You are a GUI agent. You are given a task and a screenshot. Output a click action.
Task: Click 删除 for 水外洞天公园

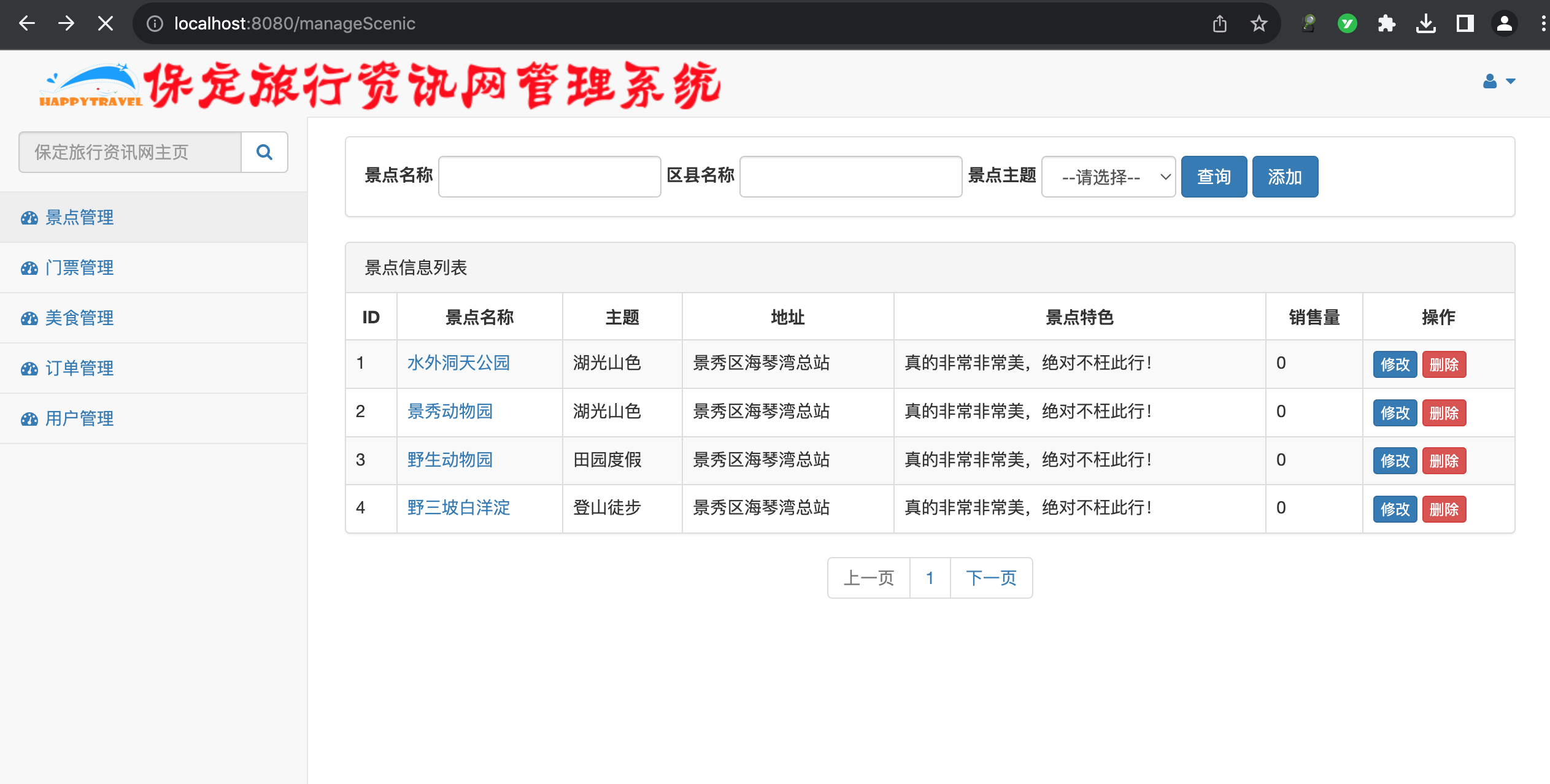coord(1444,364)
